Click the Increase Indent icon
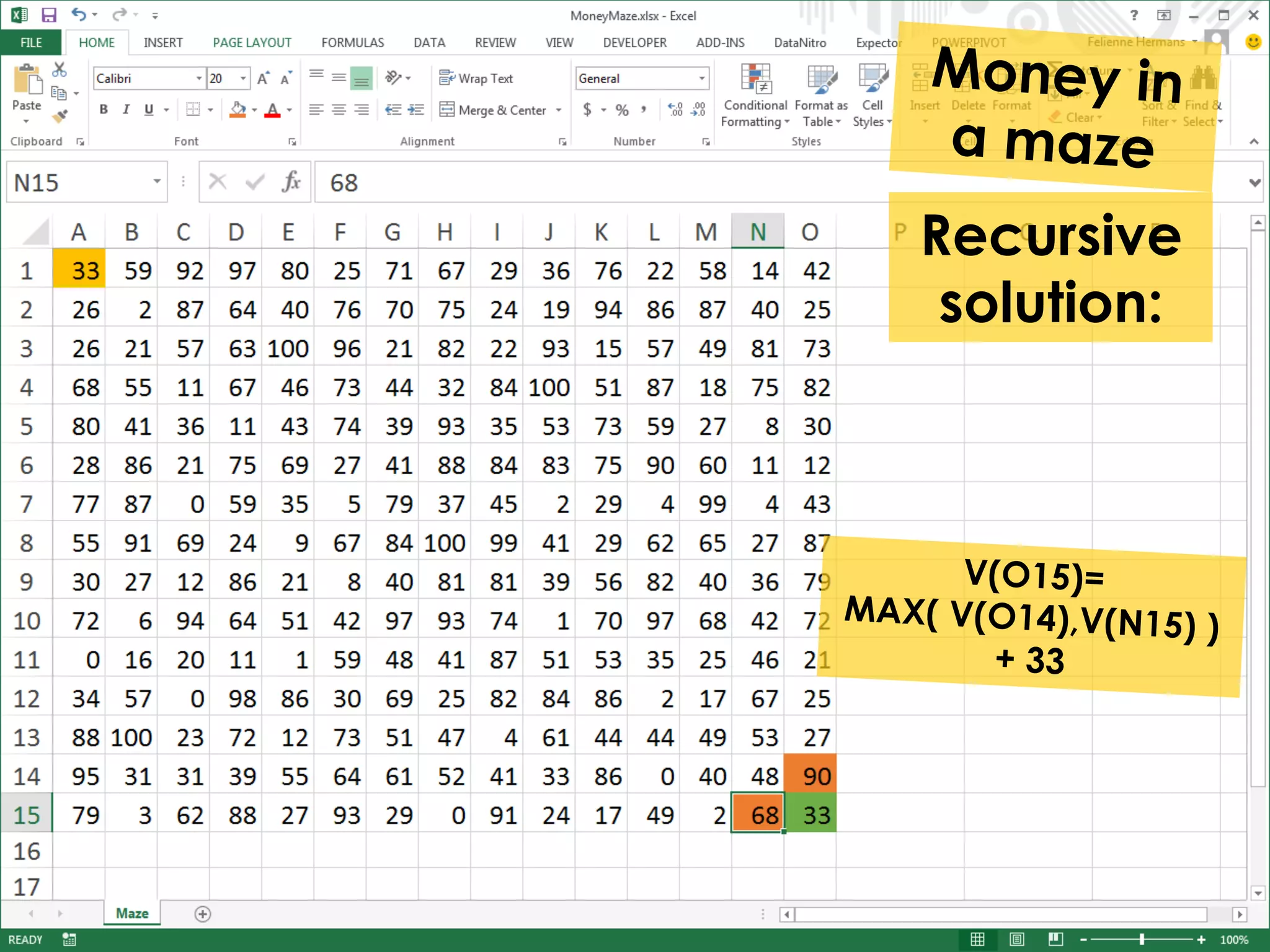The height and width of the screenshot is (952, 1270). (416, 110)
